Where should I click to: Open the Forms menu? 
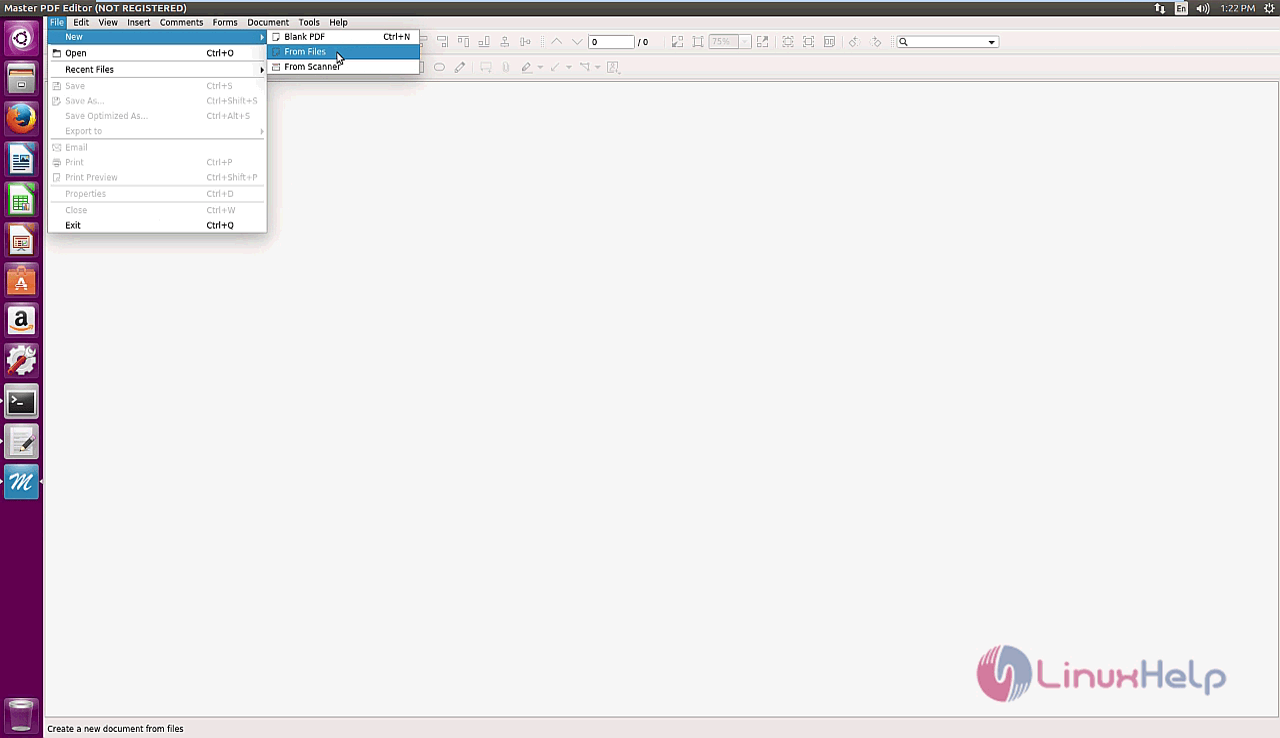pyautogui.click(x=225, y=22)
